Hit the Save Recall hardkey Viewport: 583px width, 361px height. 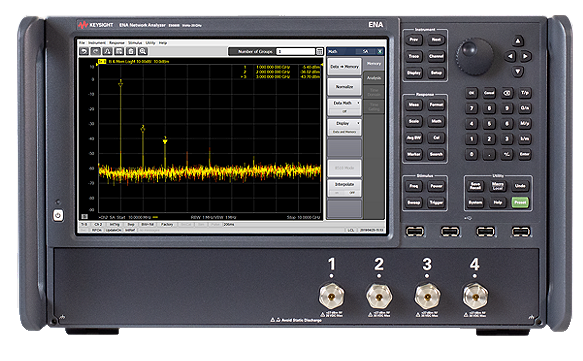(x=476, y=186)
